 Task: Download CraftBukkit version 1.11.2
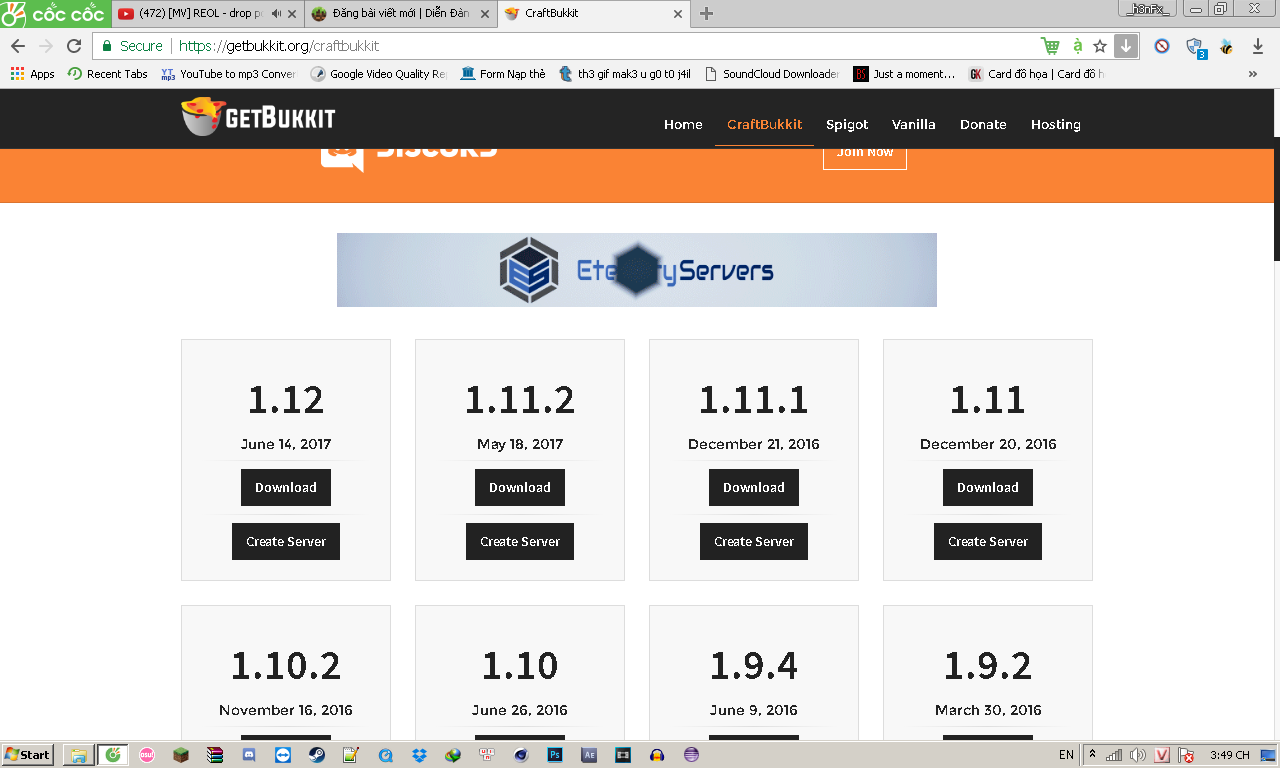(520, 487)
